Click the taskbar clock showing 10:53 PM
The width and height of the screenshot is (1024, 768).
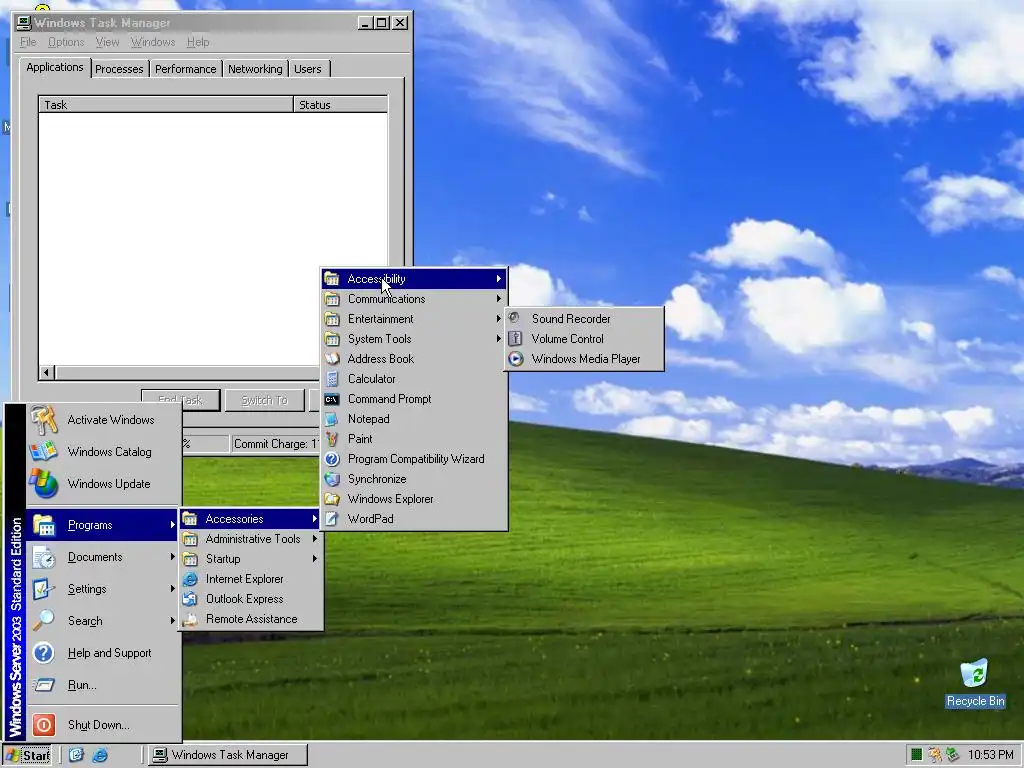point(991,755)
